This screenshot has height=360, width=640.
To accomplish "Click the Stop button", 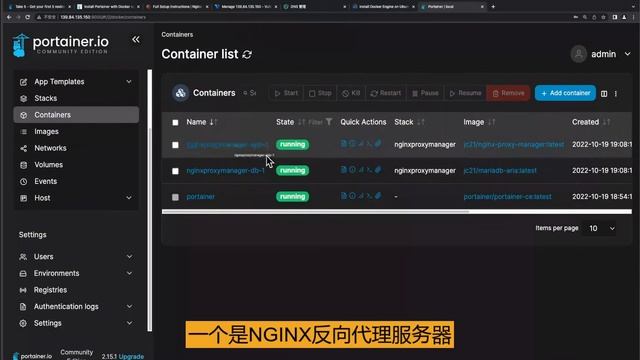I will [320, 93].
